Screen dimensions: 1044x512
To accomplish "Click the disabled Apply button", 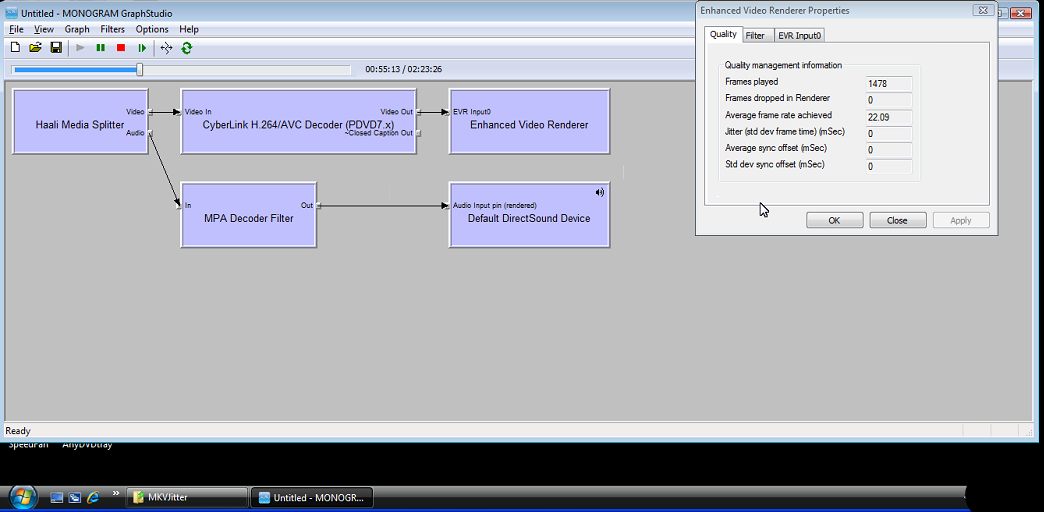I will 961,220.
